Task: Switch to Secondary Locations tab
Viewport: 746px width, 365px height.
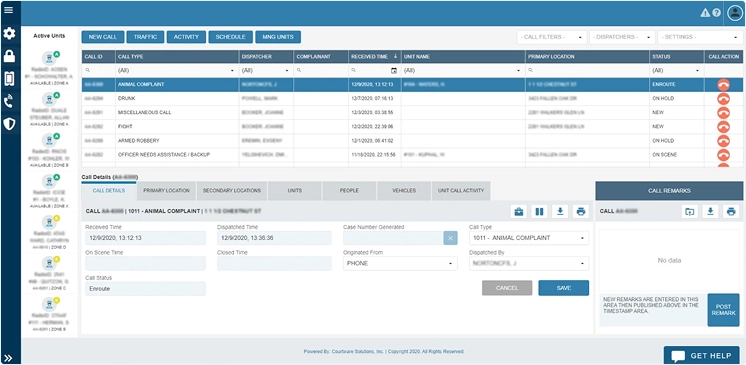Action: 232,191
